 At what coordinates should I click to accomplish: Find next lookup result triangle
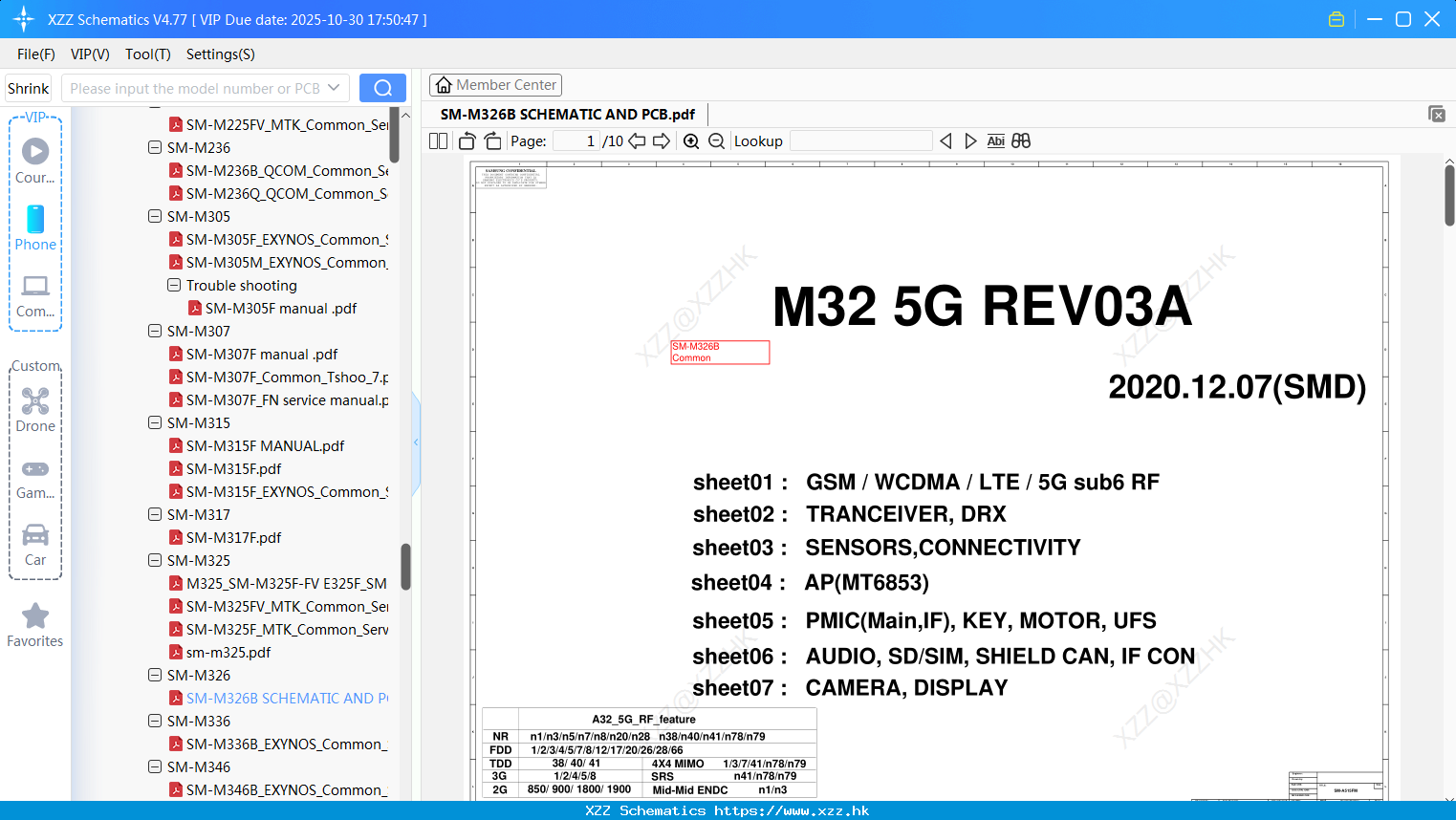970,141
